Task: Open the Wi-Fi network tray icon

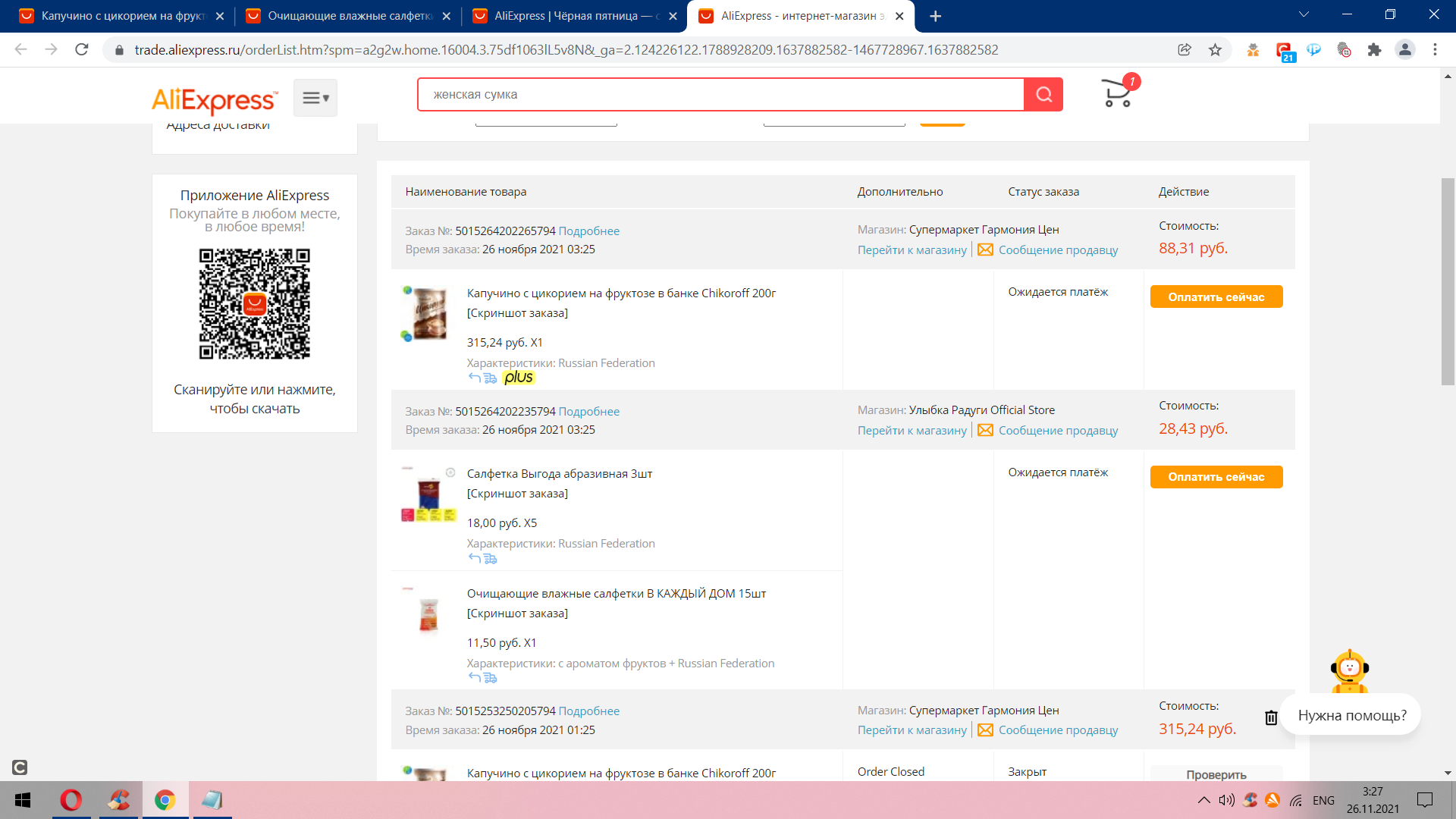Action: (x=1296, y=800)
